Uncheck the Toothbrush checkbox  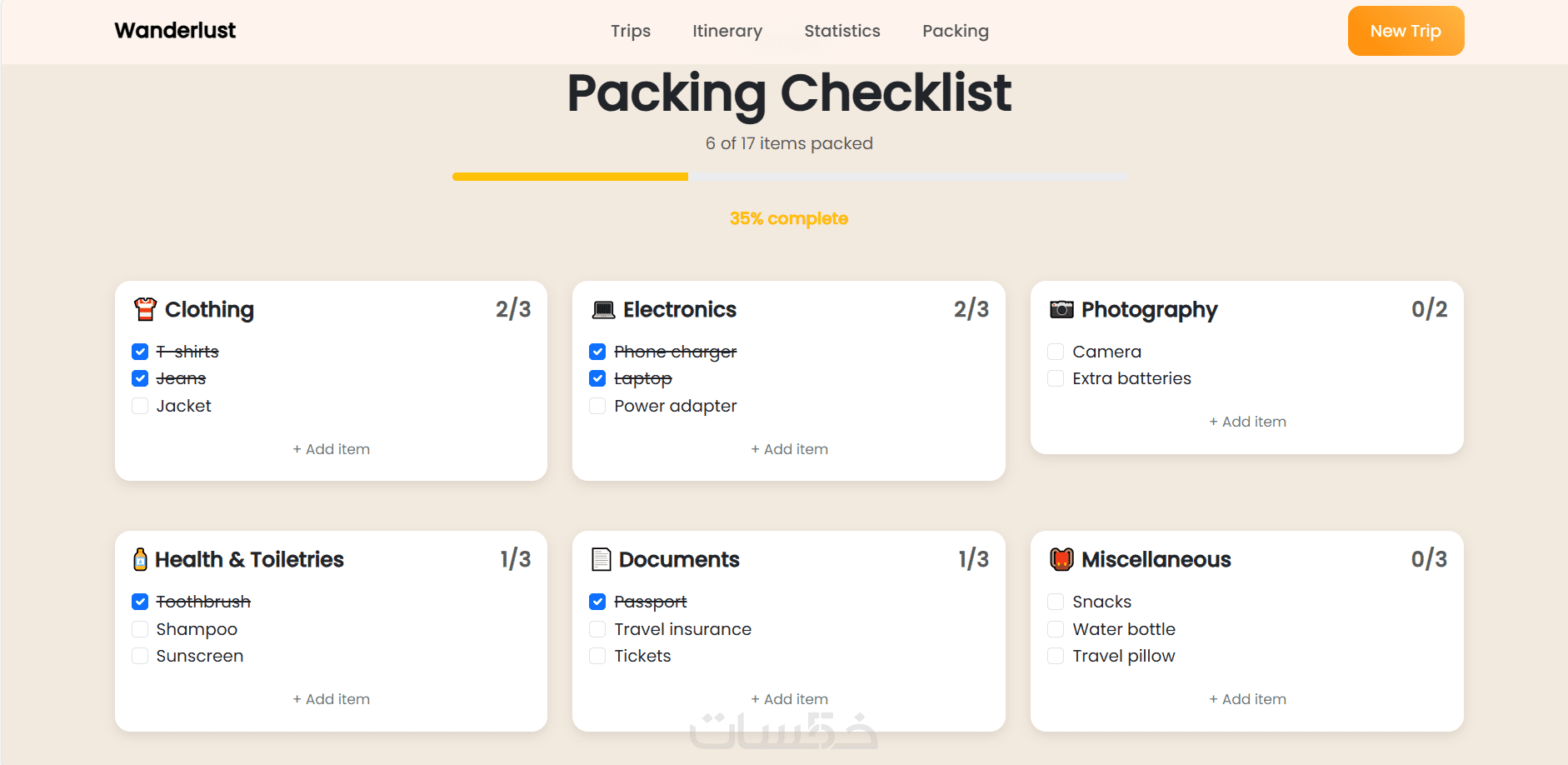tap(140, 602)
